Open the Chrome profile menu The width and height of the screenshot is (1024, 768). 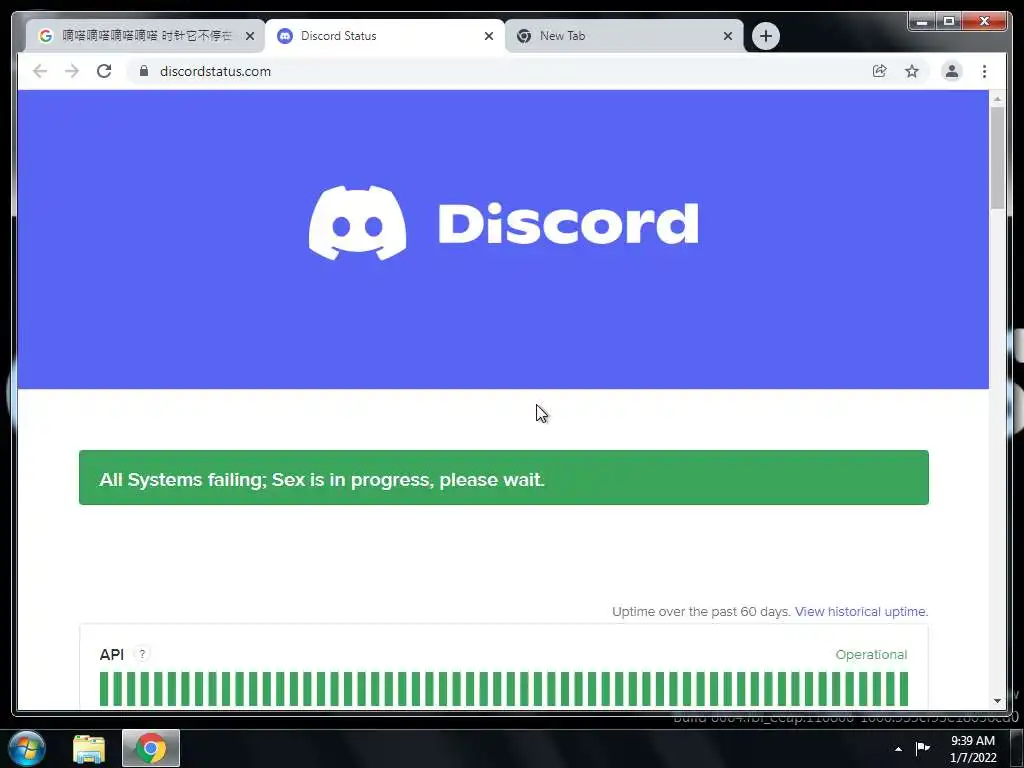click(x=952, y=71)
